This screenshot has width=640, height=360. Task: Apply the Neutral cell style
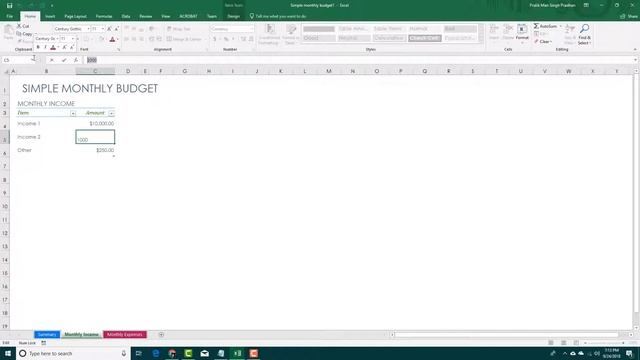click(354, 38)
